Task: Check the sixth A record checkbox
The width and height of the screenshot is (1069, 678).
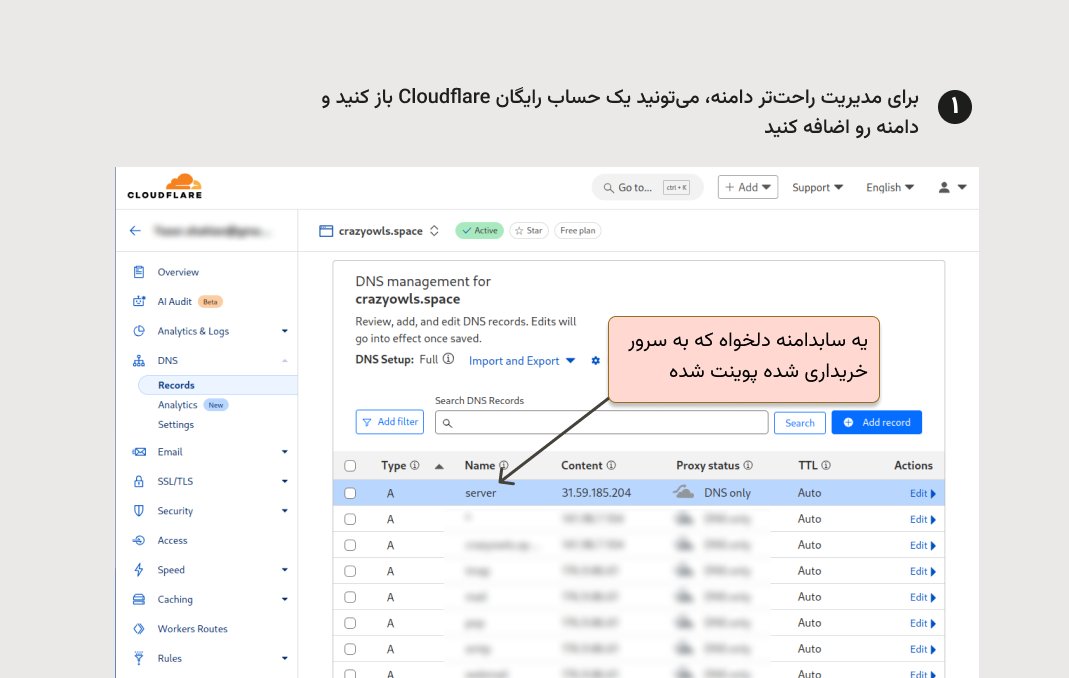Action: [350, 623]
